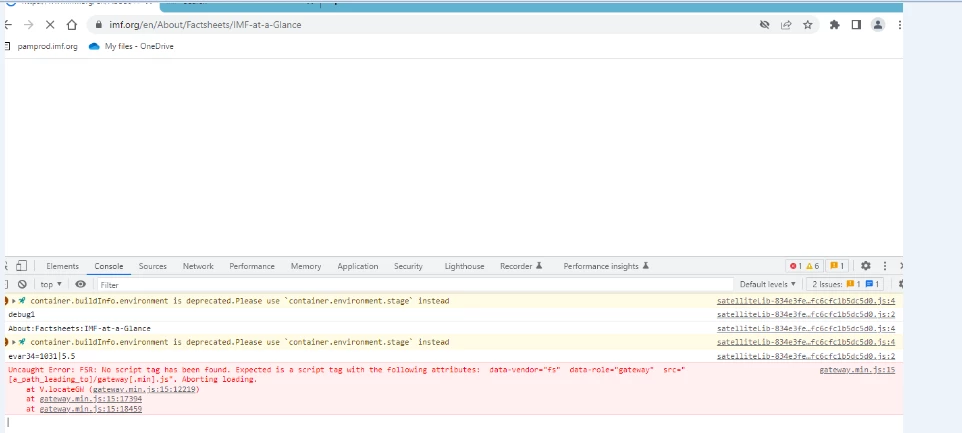Screen dimensions: 962x433
Task: Switch to the Security tab
Action: 409,266
